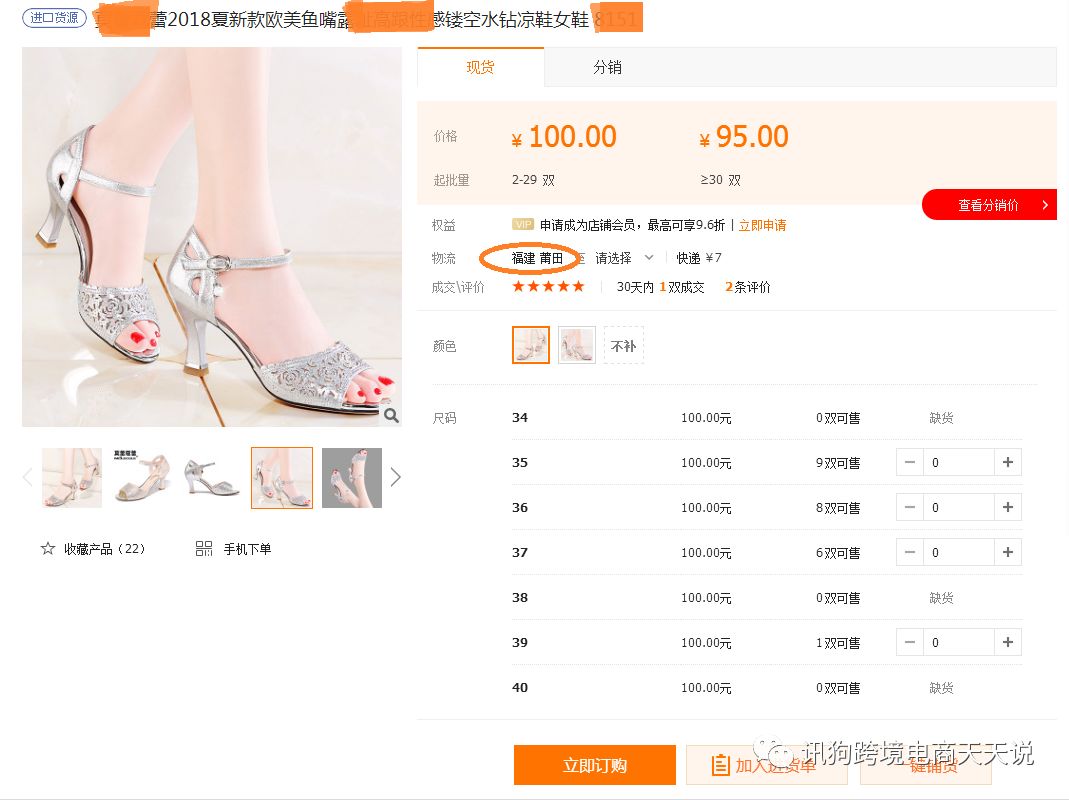Click the five-star rating in 成交\评价 row
This screenshot has width=1069, height=800.
click(x=548, y=286)
